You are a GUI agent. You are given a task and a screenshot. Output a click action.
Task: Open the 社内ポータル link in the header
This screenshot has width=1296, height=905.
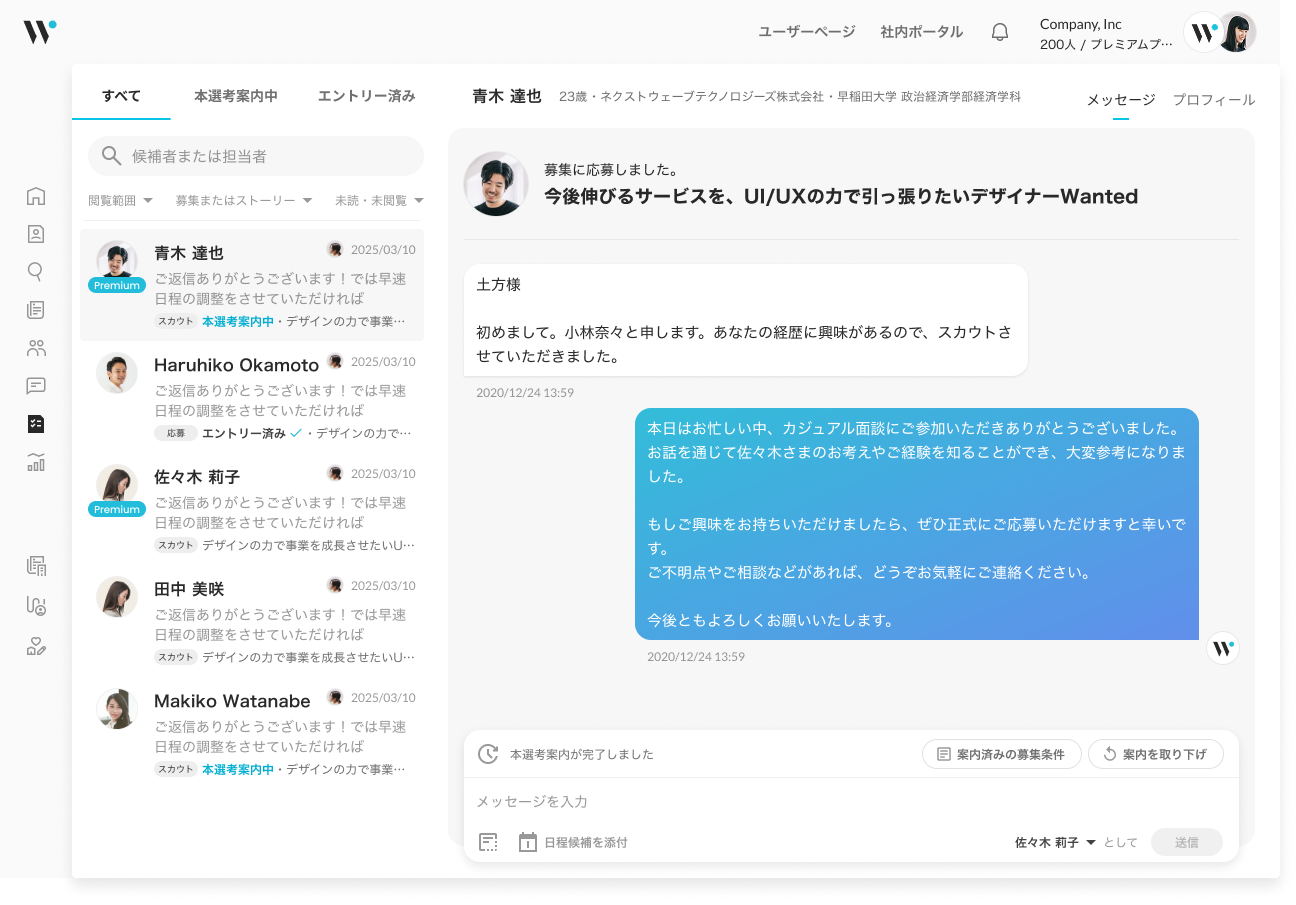click(x=921, y=32)
